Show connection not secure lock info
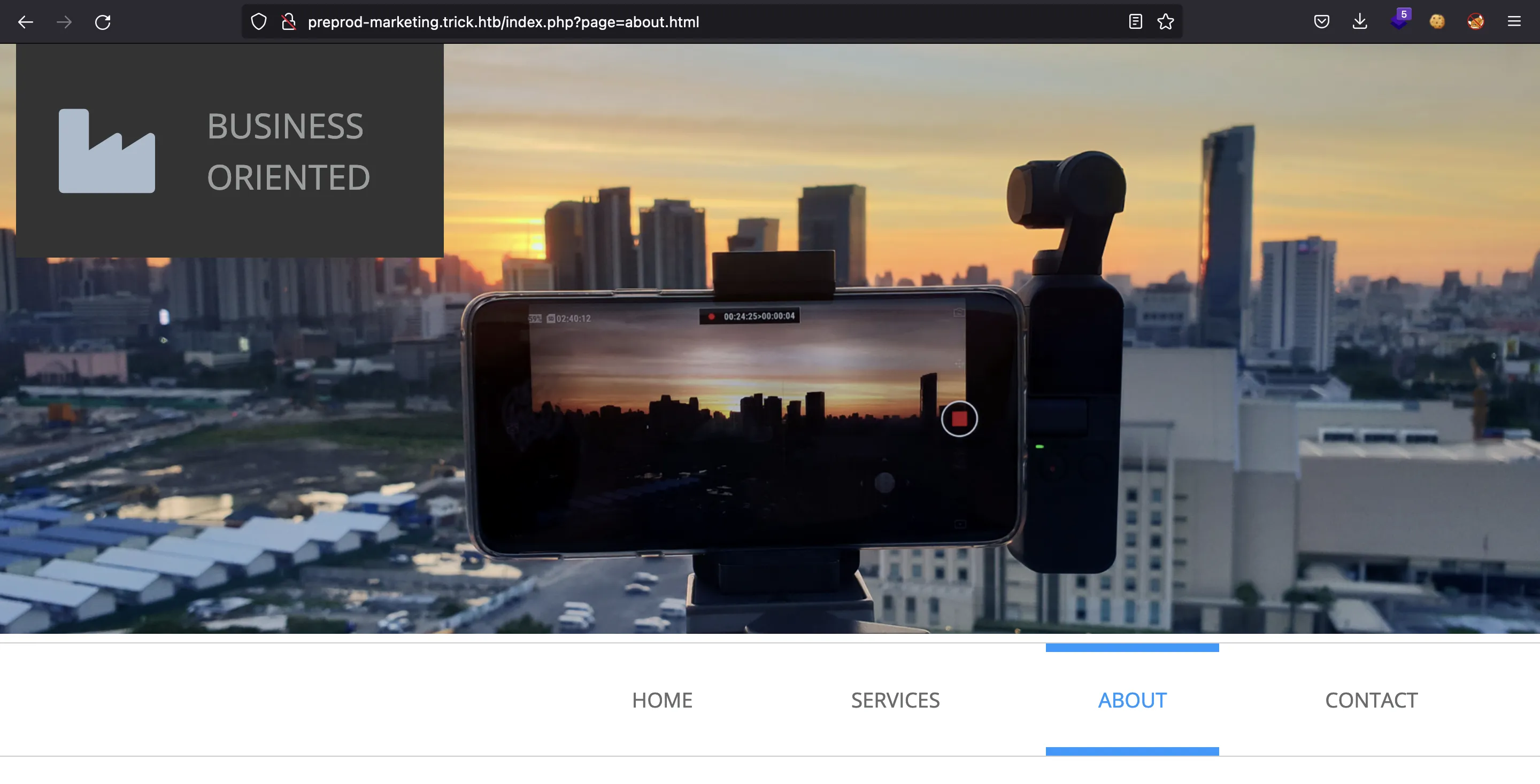Screen dimensions: 1540x784 point(289,22)
